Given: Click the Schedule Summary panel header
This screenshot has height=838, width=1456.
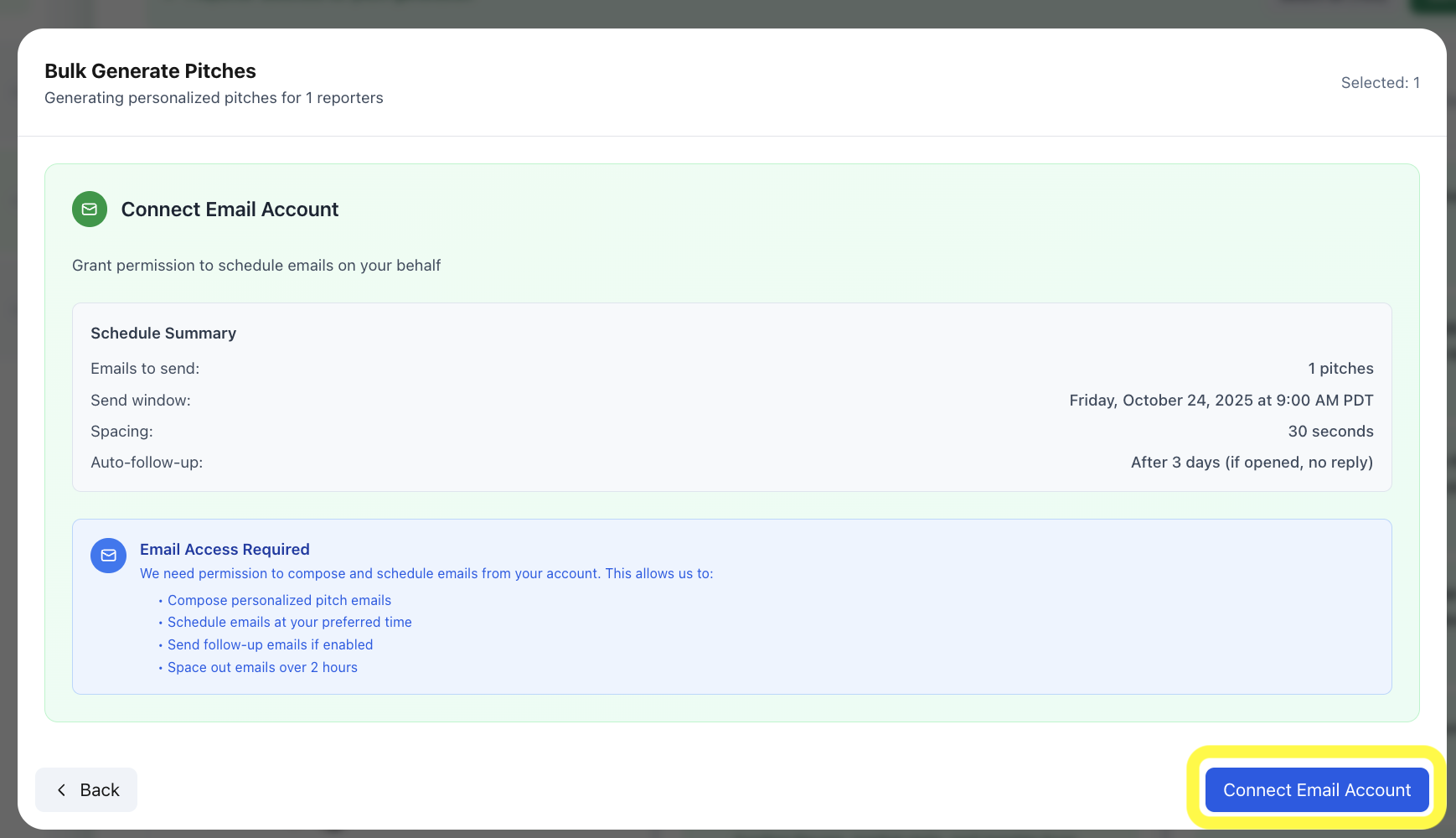Looking at the screenshot, I should click(x=163, y=333).
